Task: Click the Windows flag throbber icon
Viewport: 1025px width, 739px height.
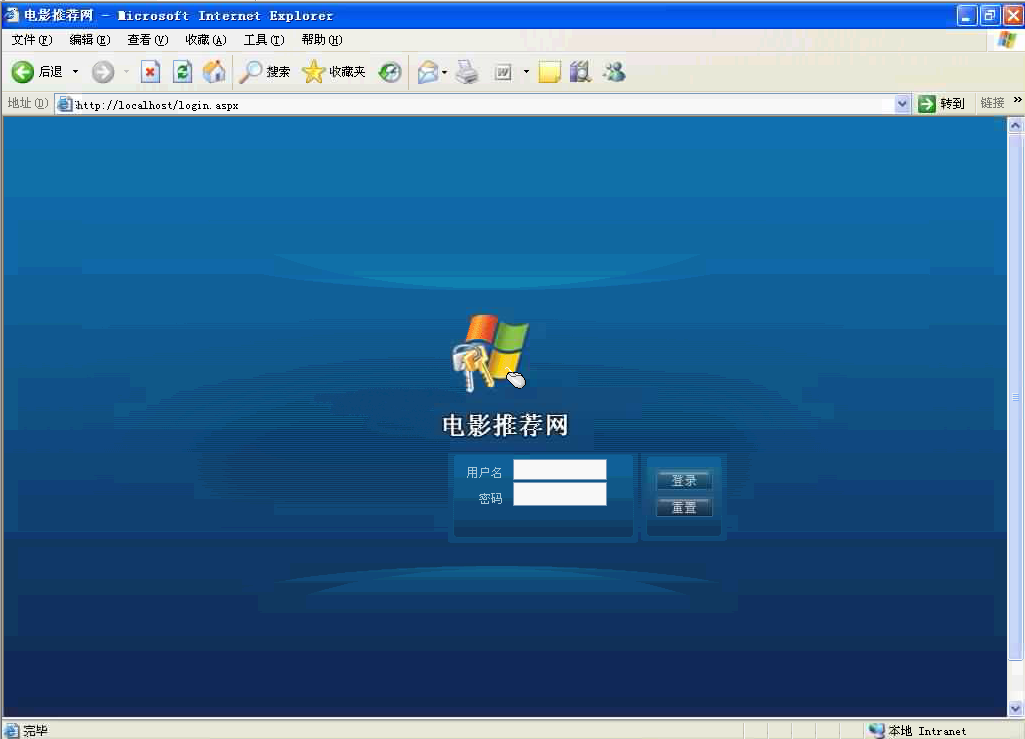Action: coord(1007,40)
